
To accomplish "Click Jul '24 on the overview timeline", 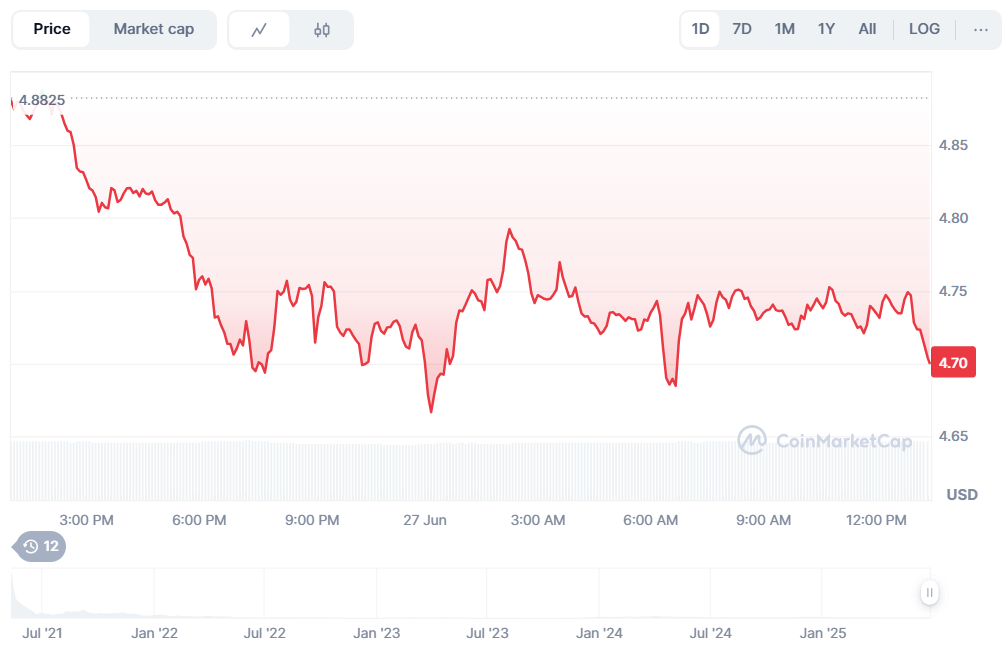I will tap(710, 633).
